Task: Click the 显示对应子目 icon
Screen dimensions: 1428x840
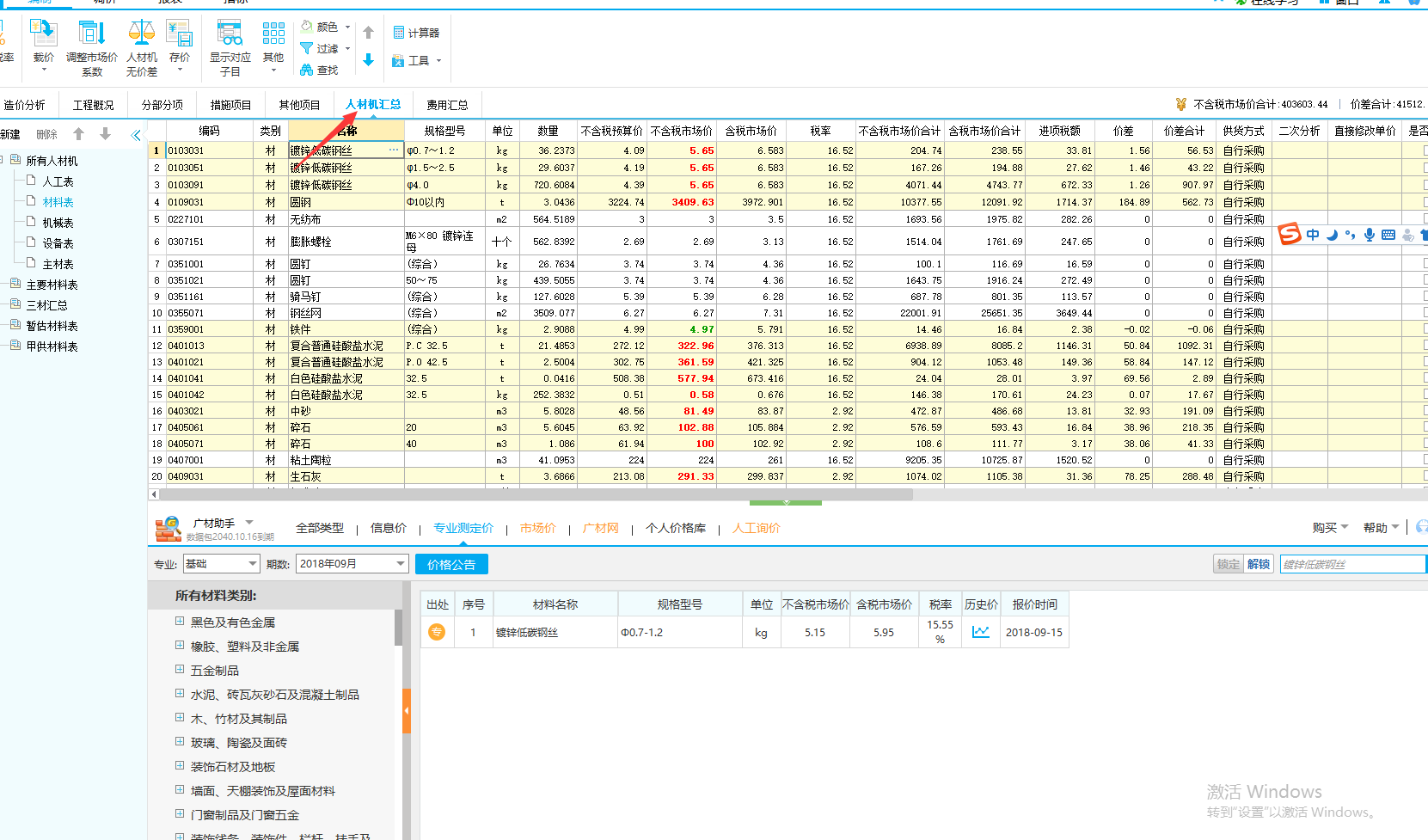Action: [230, 34]
